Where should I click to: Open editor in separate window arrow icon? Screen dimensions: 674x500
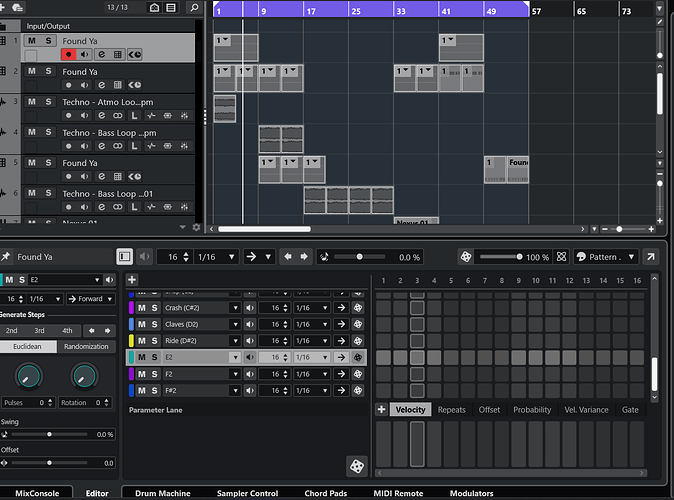tap(651, 257)
